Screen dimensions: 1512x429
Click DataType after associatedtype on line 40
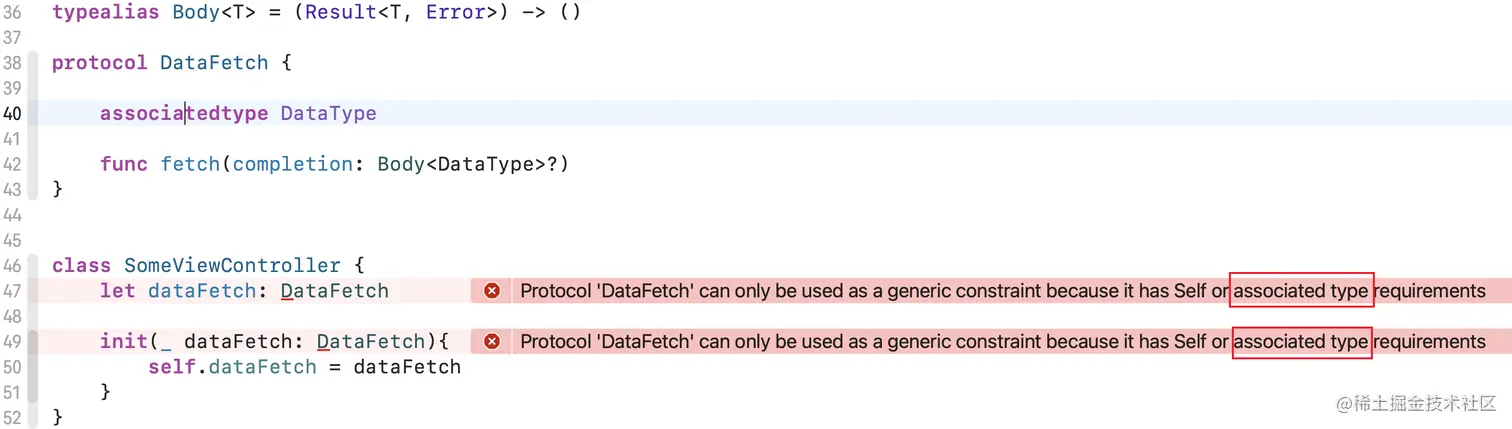[x=328, y=114]
